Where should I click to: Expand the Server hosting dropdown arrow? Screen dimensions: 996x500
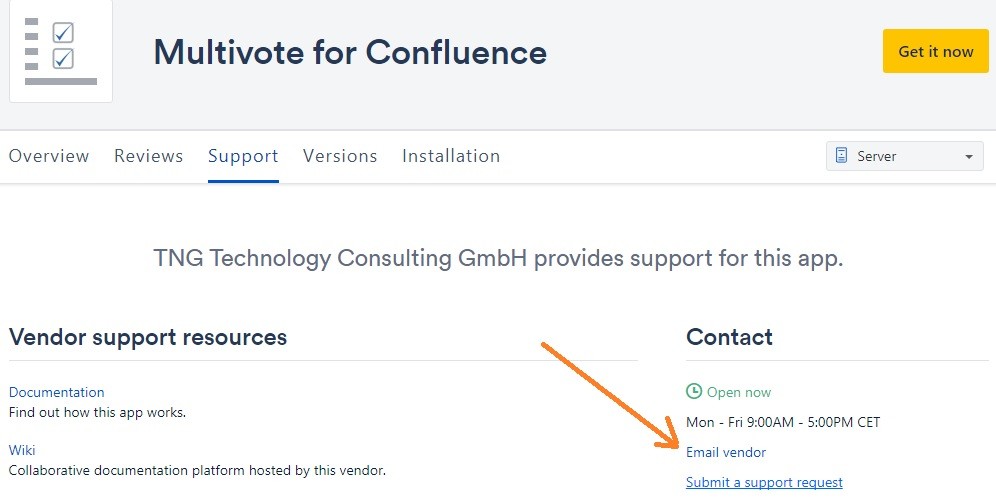(968, 157)
